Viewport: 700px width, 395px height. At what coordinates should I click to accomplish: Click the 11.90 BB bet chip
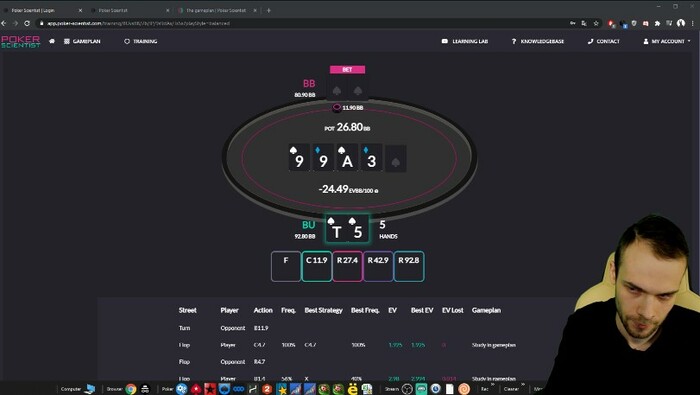coord(337,108)
